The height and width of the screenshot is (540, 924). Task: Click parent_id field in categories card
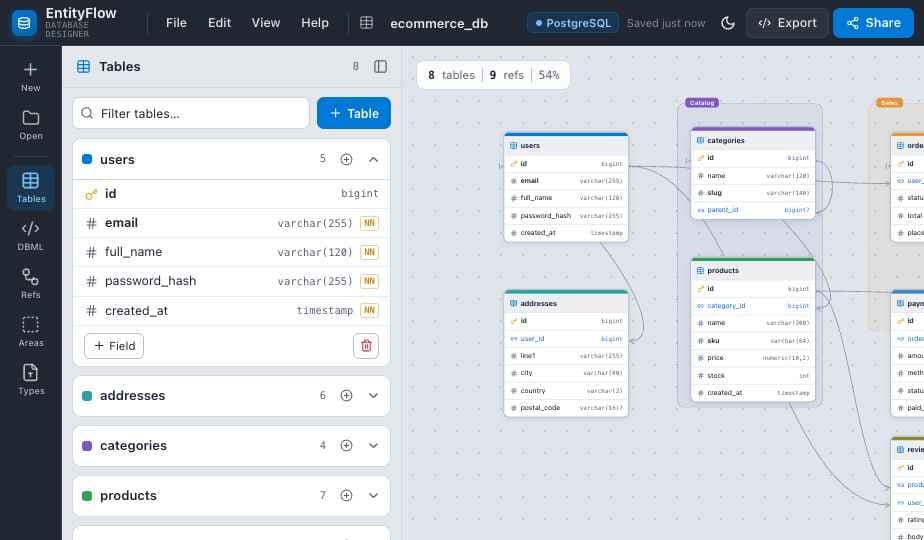tap(753, 210)
